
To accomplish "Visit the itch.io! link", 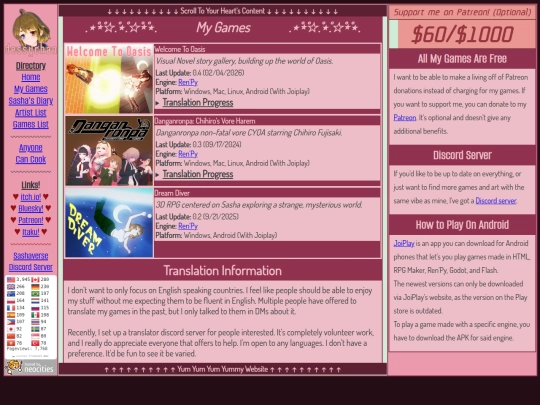I will click(31, 197).
